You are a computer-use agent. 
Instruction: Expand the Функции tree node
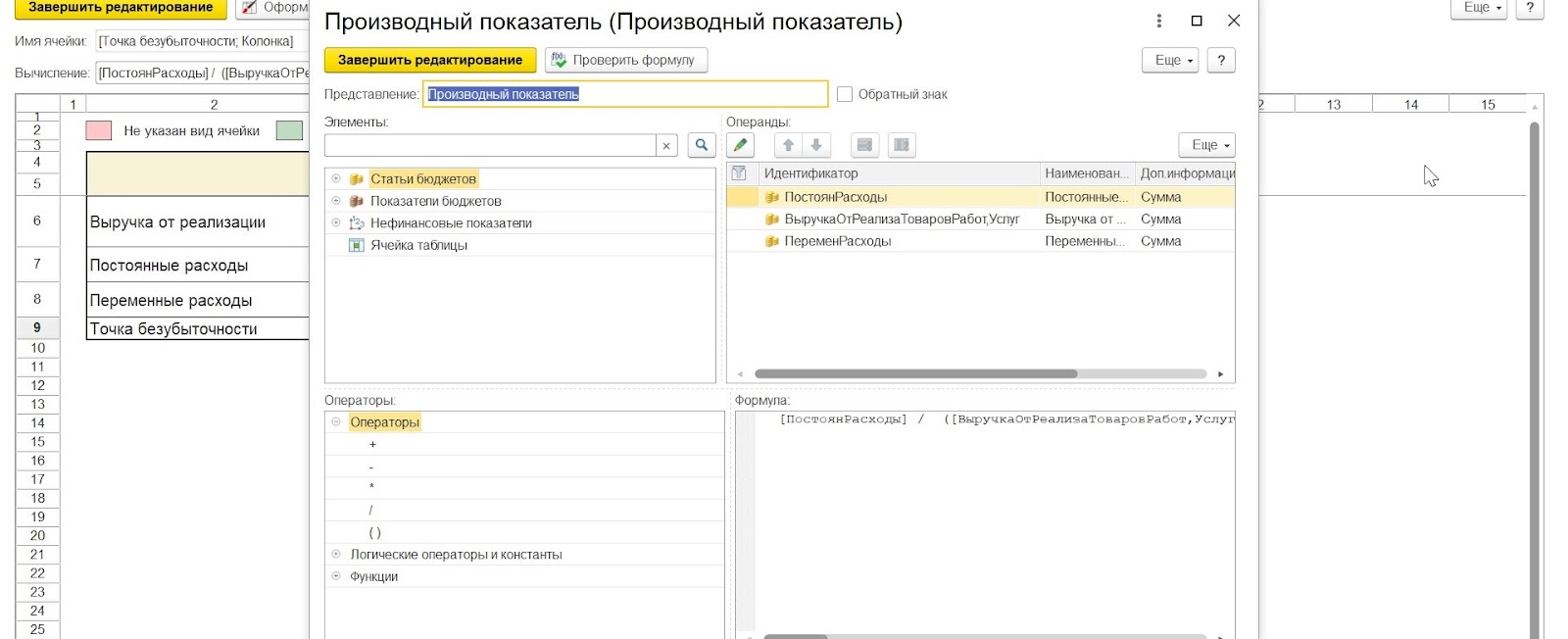click(x=336, y=576)
